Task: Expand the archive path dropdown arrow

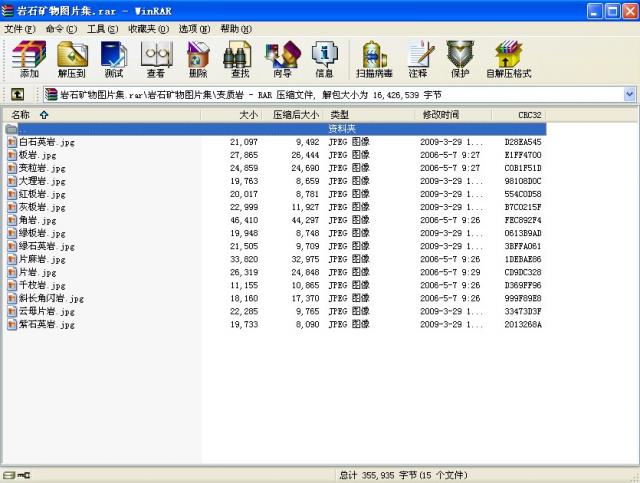Action: pyautogui.click(x=629, y=94)
